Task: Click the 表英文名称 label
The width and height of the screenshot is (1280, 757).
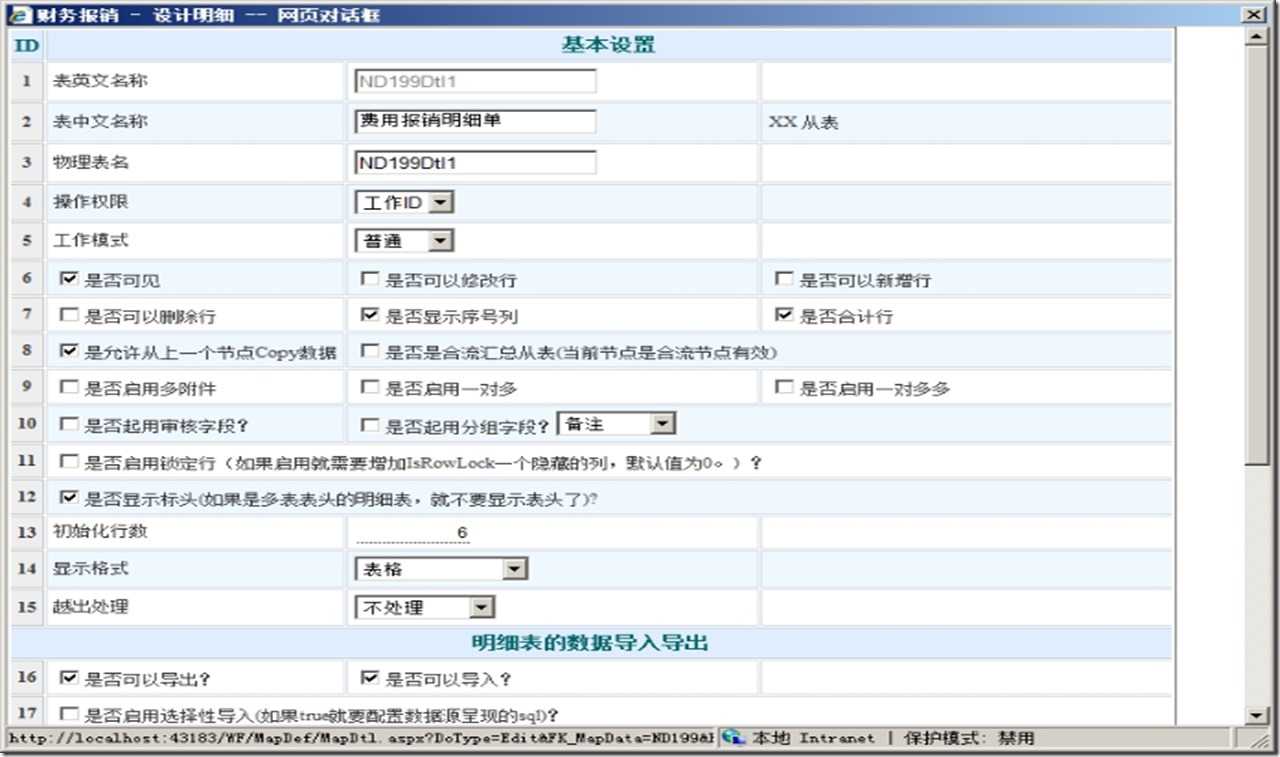Action: click(100, 80)
